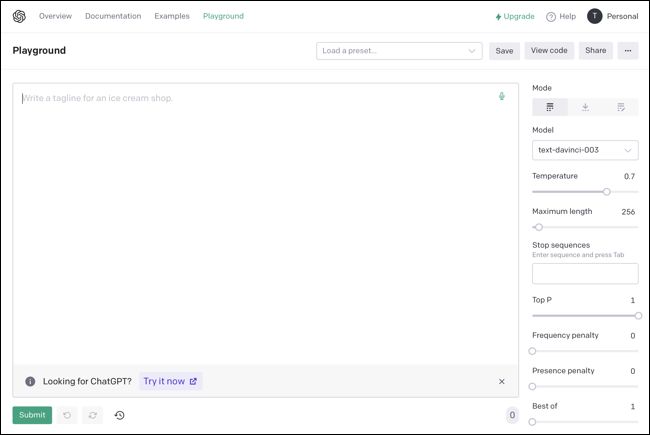Dismiss the ChatGPT banner with X
This screenshot has width=650, height=435.
[x=502, y=381]
